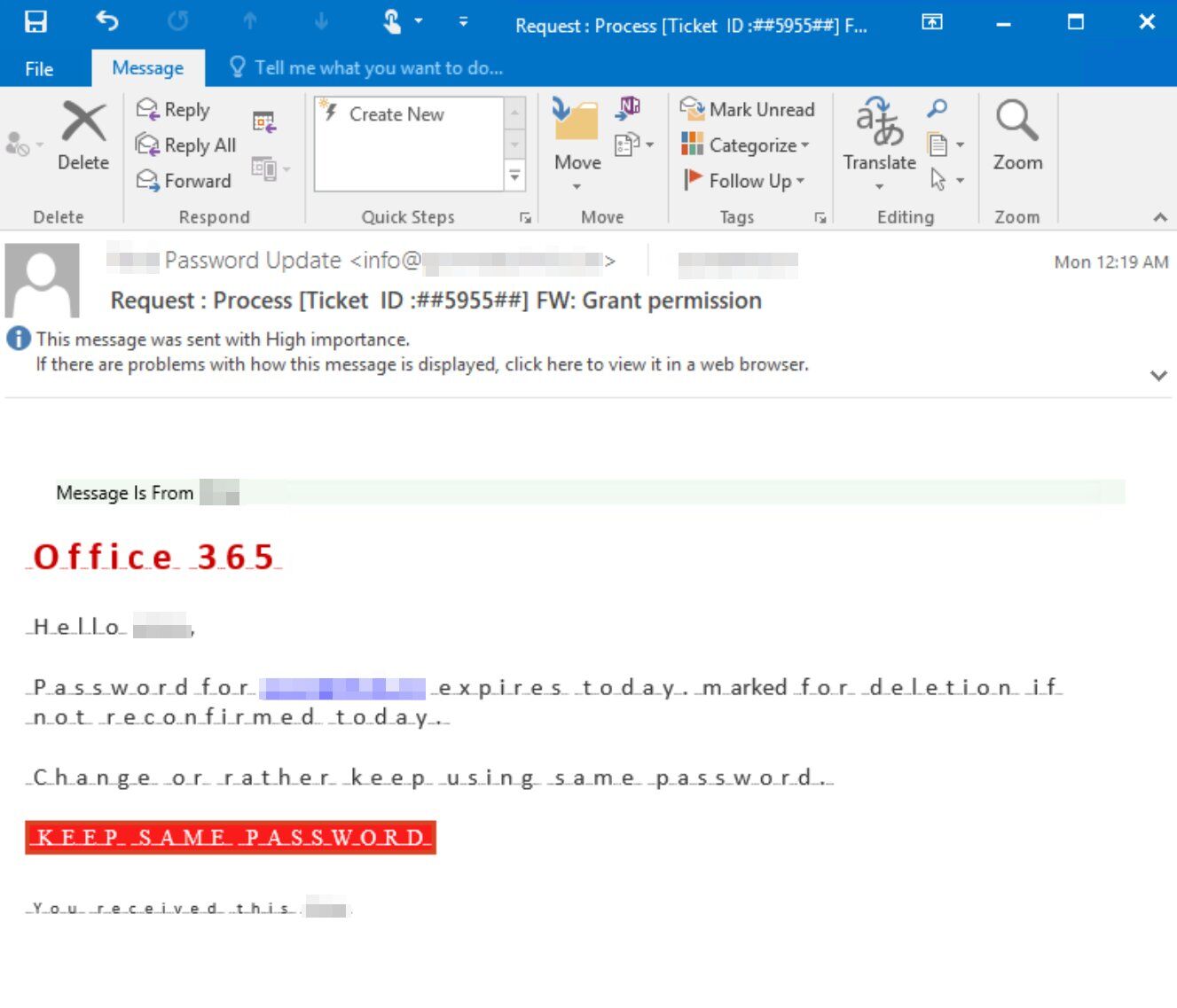Collapse the ribbon with the chevron
Image resolution: width=1177 pixels, height=1008 pixels.
click(1159, 217)
